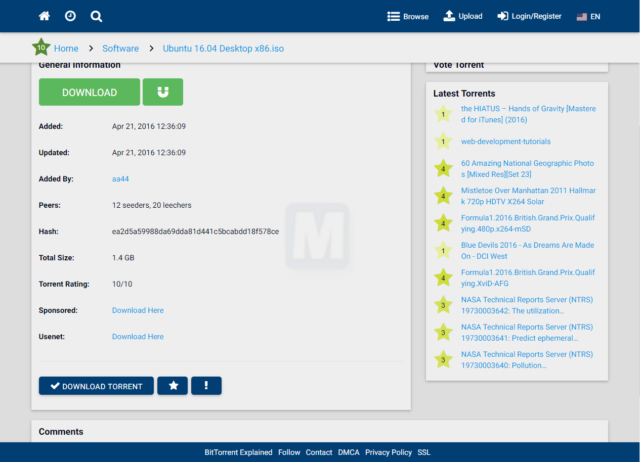Open the Upload page
This screenshot has width=640, height=462.
pos(463,16)
